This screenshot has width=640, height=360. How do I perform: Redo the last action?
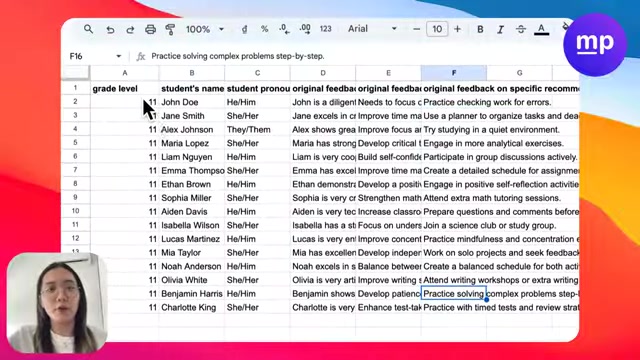pyautogui.click(x=130, y=29)
